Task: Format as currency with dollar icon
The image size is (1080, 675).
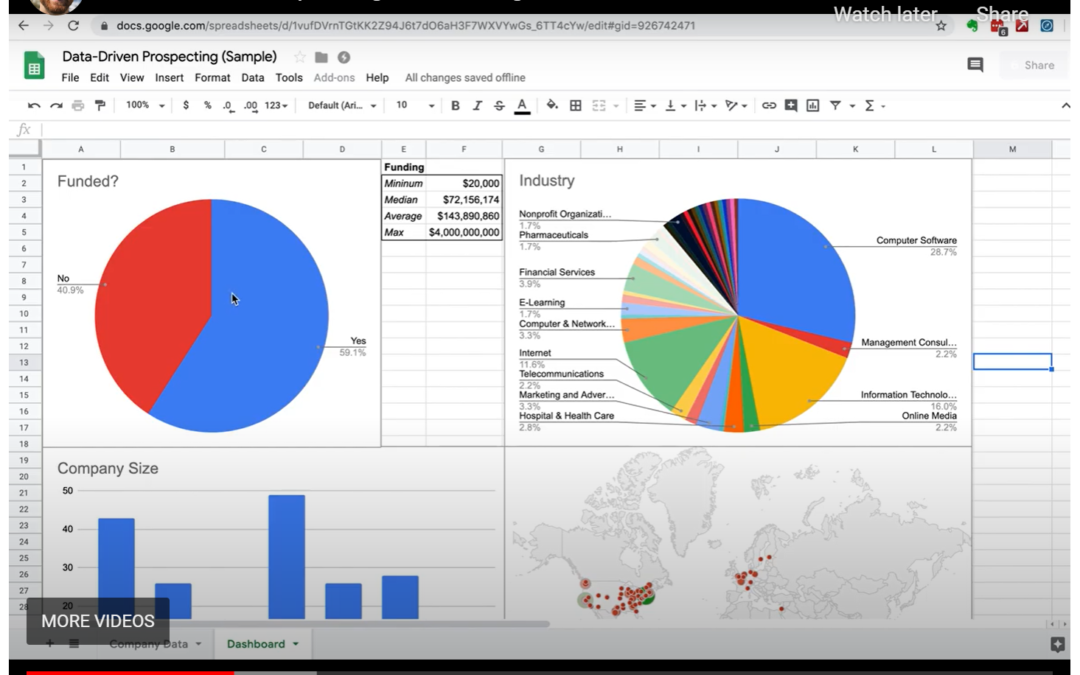Action: (x=185, y=105)
